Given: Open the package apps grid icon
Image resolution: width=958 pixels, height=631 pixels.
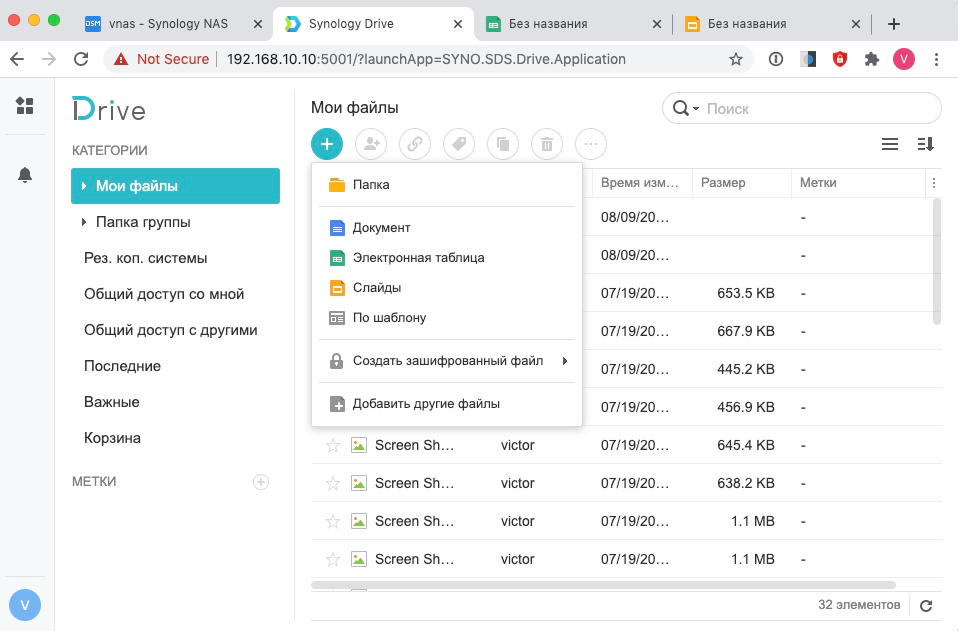Looking at the screenshot, I should point(25,106).
